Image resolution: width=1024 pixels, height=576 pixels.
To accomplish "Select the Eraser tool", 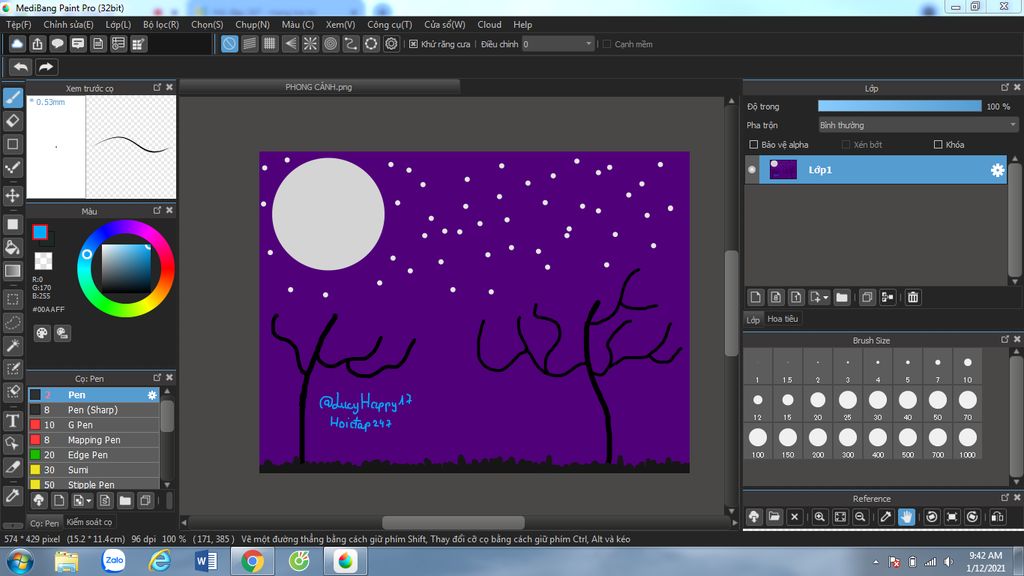I will point(12,121).
